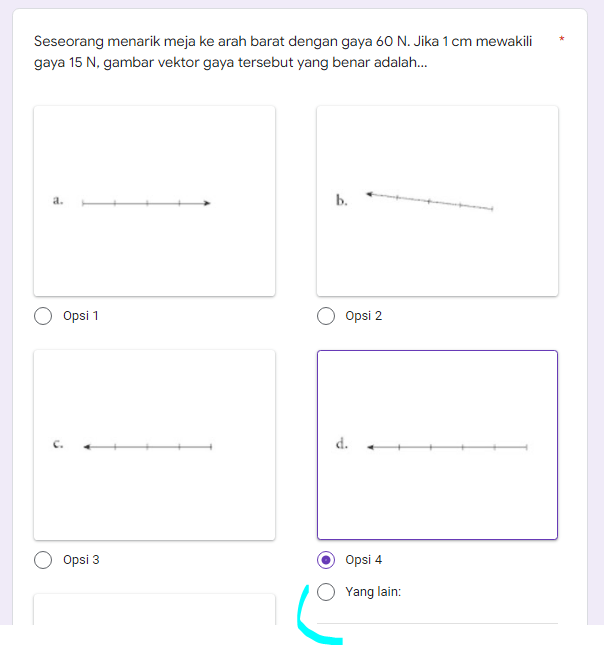The width and height of the screenshot is (604, 645).
Task: Open image b with slanted vector
Action: tap(437, 201)
